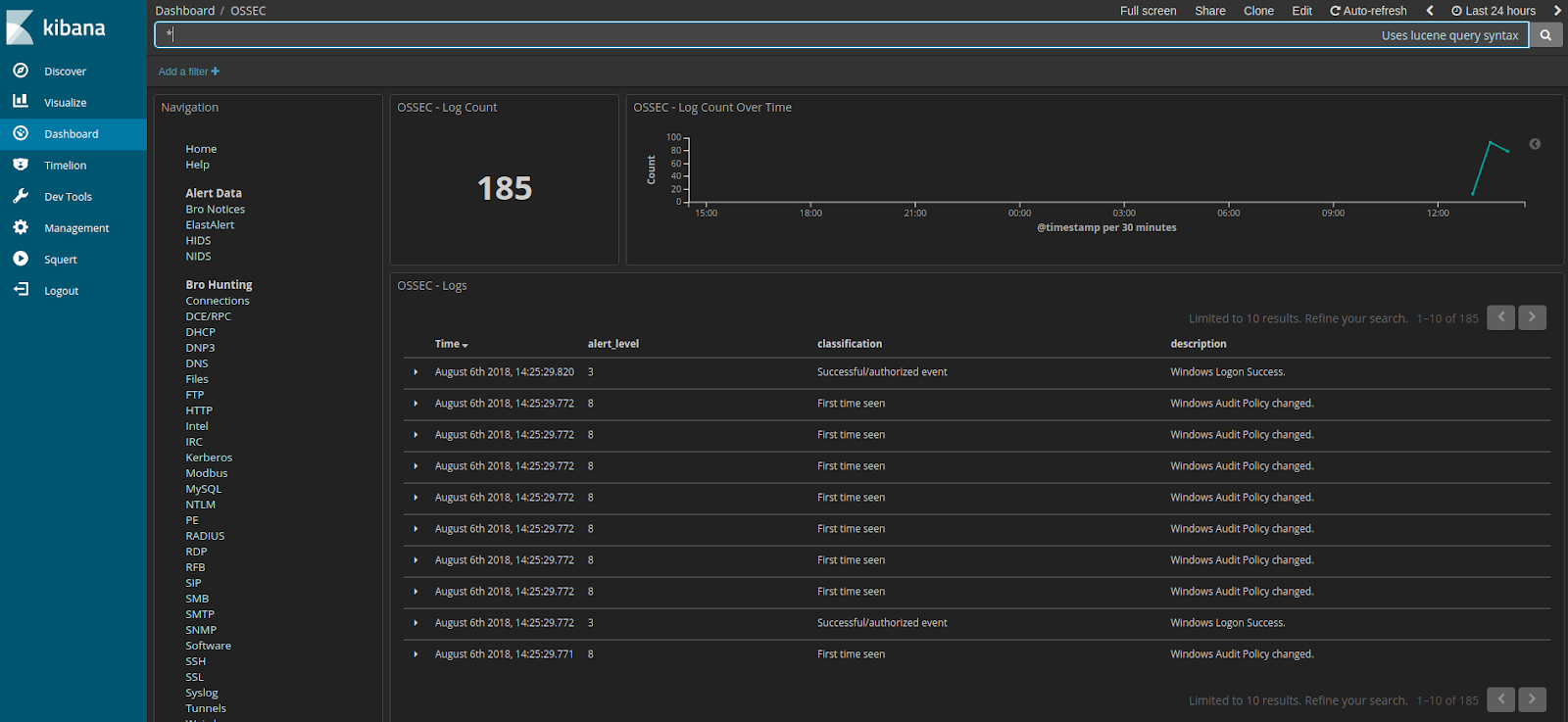Click the classification column header
Screen dimensions: 1568x722
[849, 344]
